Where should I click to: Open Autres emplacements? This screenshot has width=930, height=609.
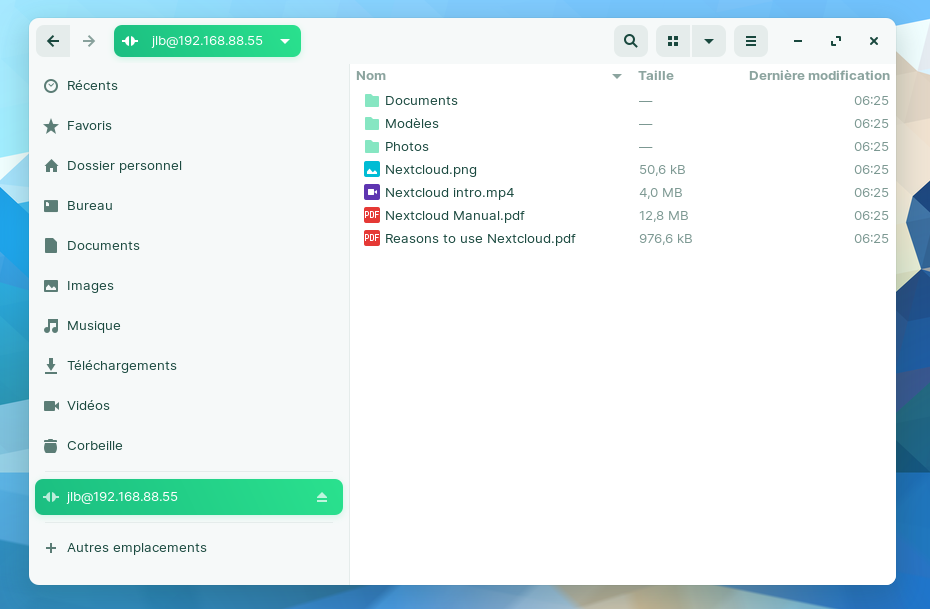(x=136, y=548)
